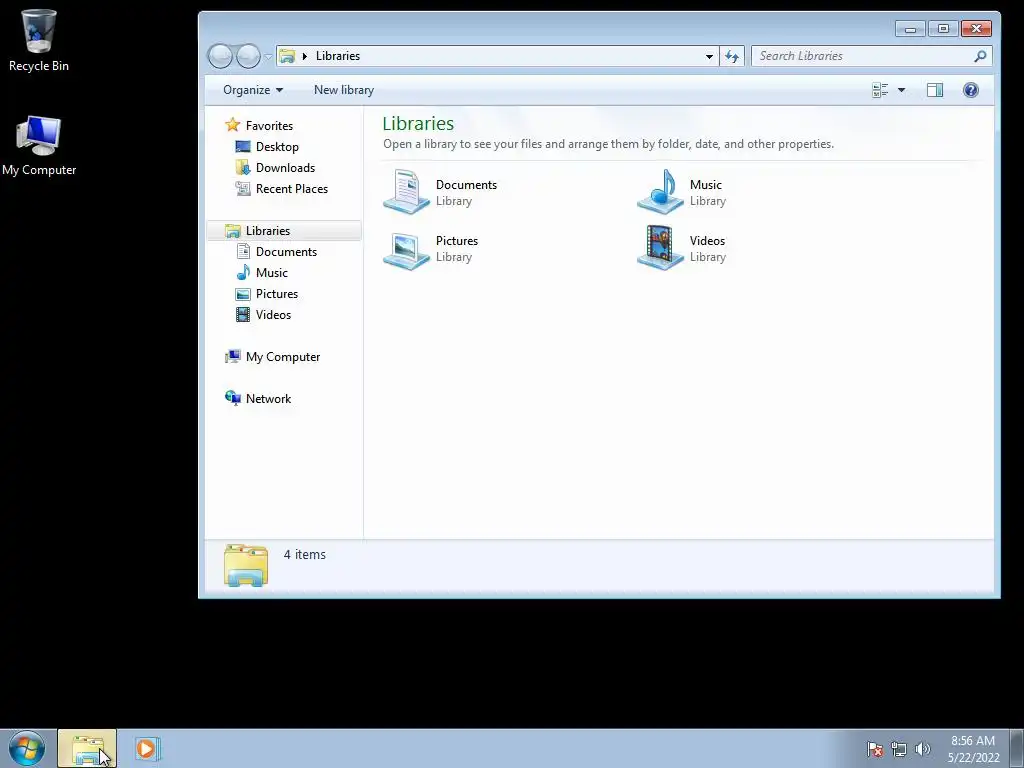The width and height of the screenshot is (1024, 768).
Task: Select the Documents library large icon
Action: (406, 192)
